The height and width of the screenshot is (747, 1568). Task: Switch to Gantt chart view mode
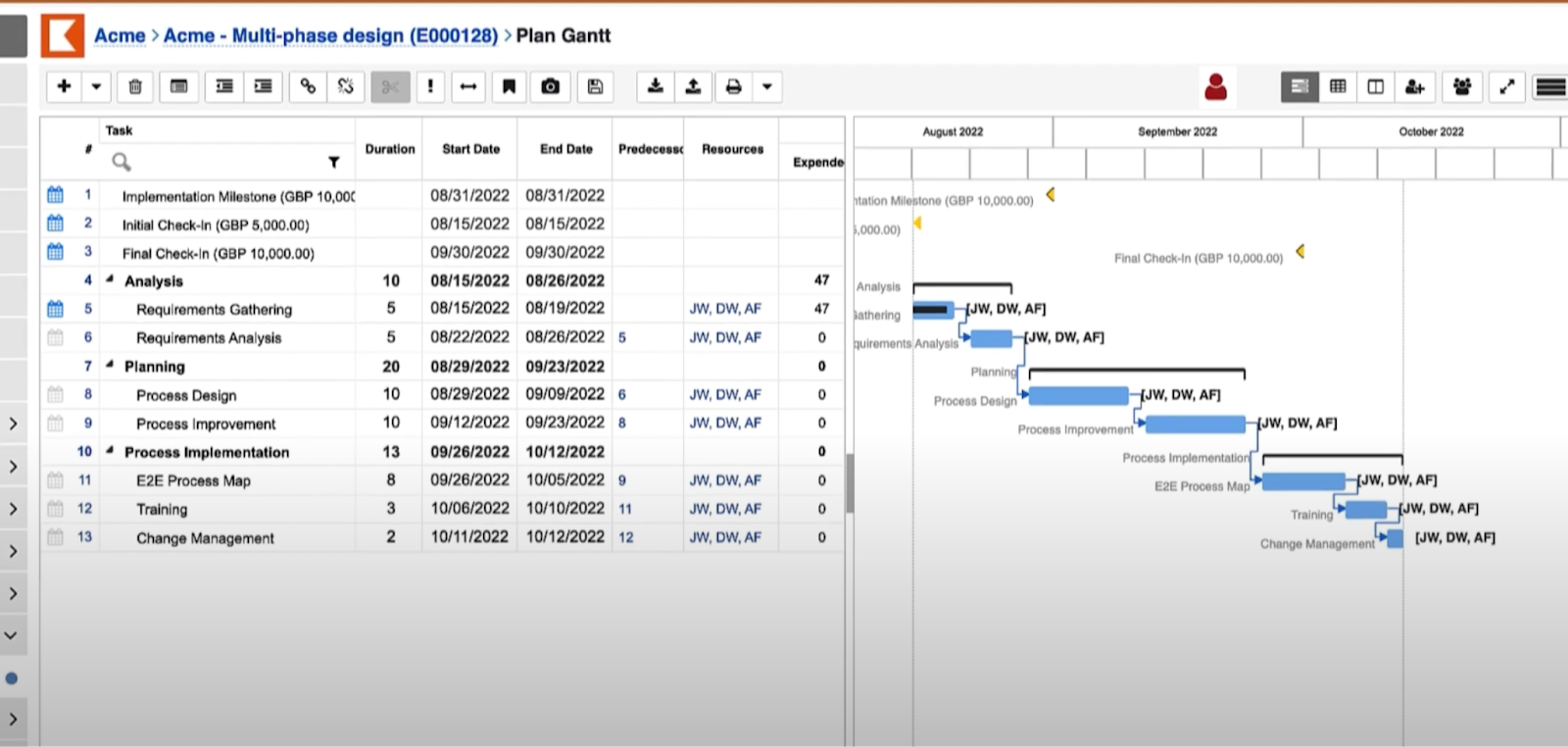[x=1299, y=86]
